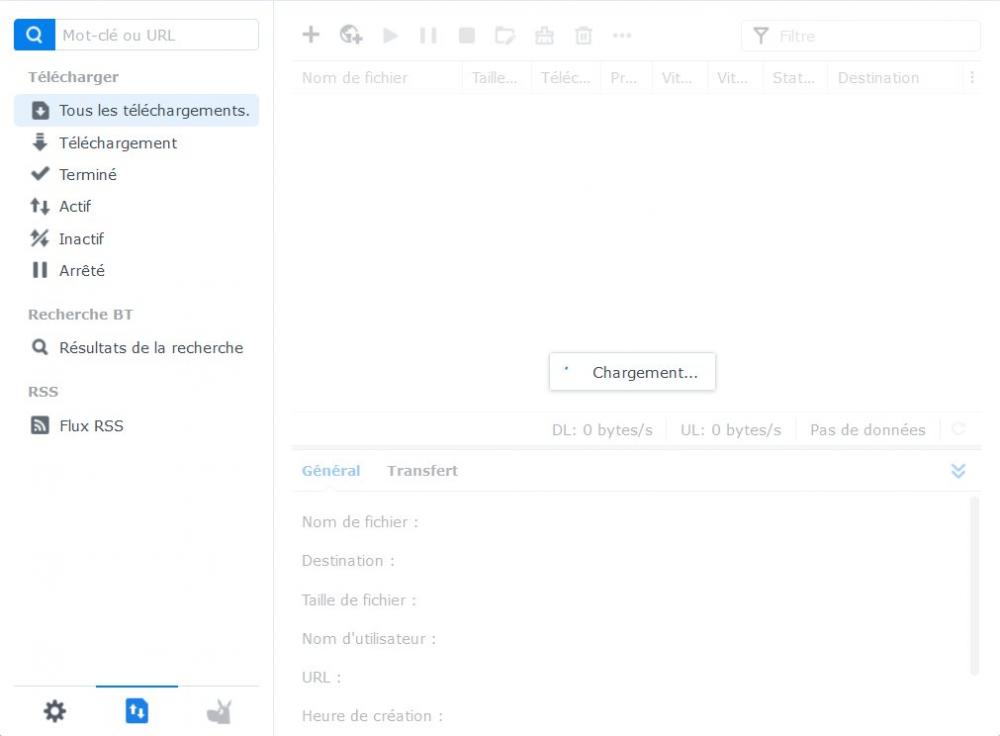The width and height of the screenshot is (1000, 736).
Task: Filter by Actif tasks
Action: (136, 207)
